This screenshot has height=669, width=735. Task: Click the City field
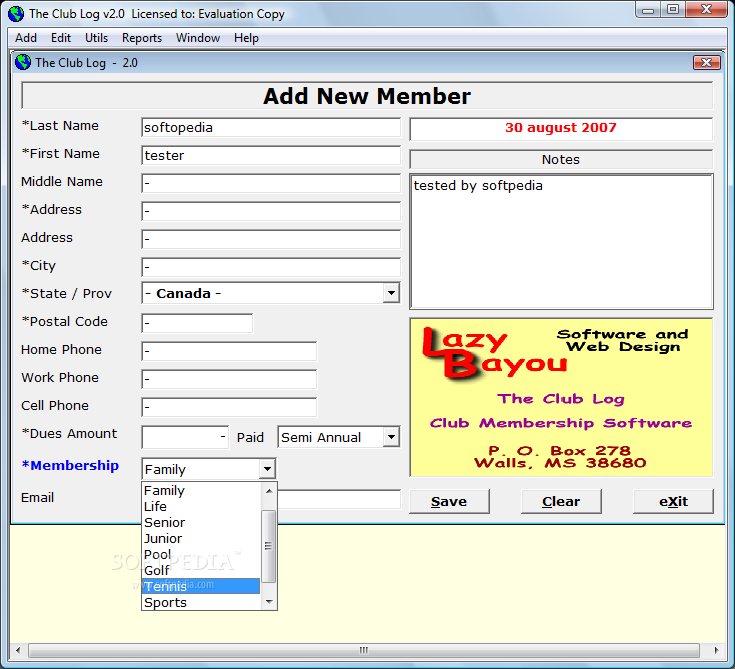(x=271, y=267)
